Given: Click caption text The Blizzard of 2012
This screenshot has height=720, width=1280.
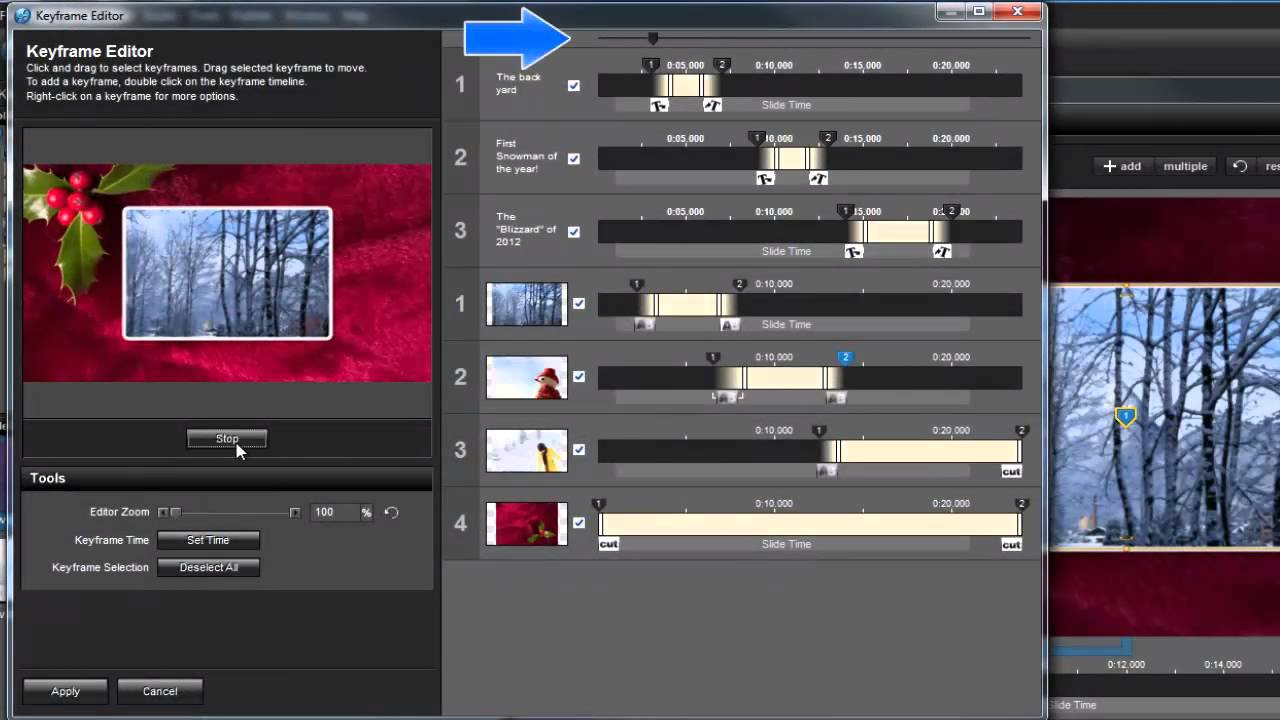Looking at the screenshot, I should tap(525, 229).
